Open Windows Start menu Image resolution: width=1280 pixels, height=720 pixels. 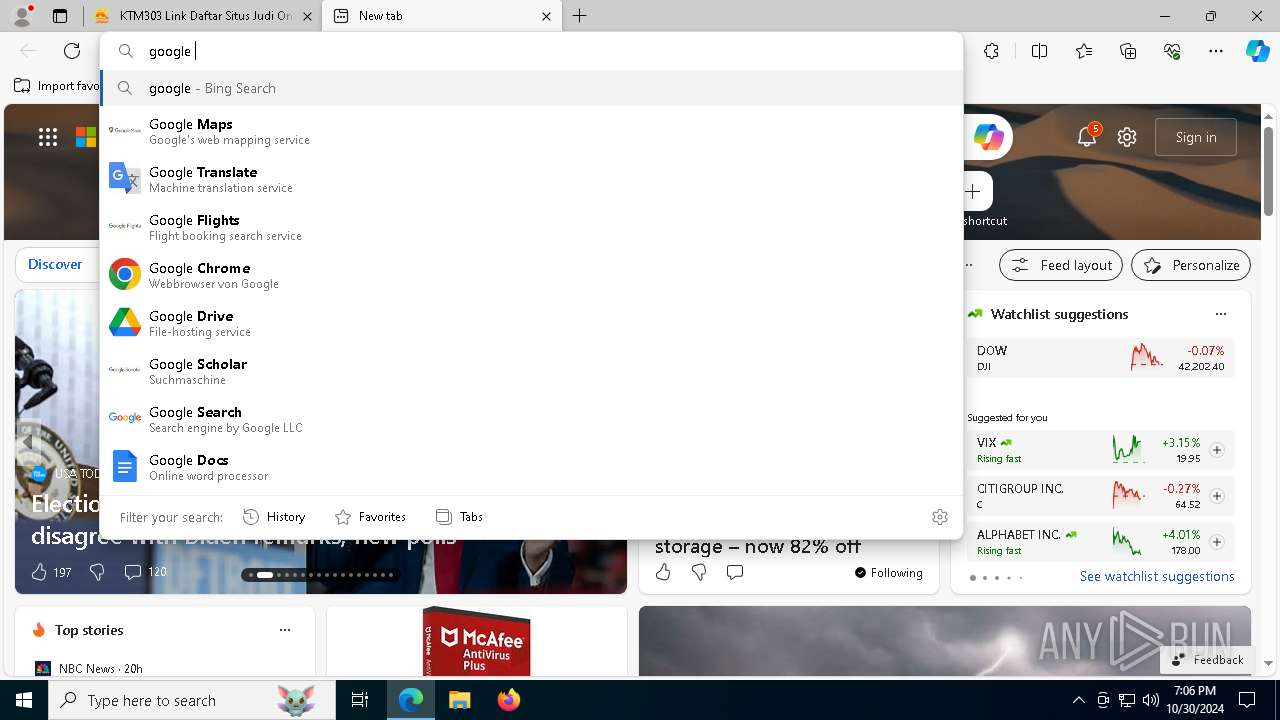[24, 700]
